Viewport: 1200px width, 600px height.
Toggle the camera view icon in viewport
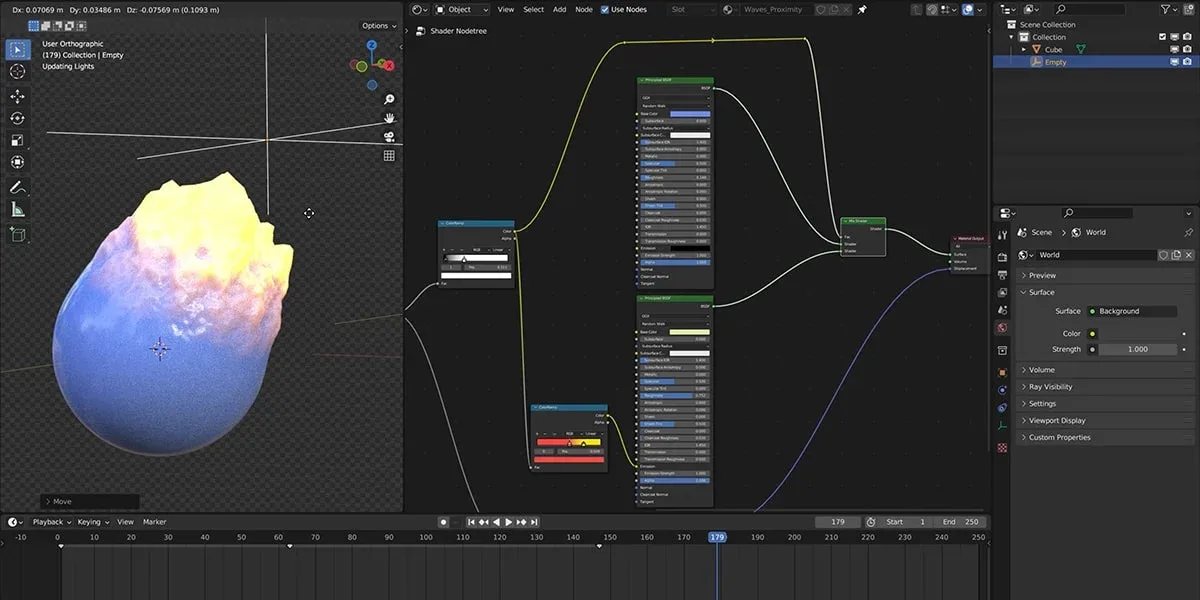(x=389, y=137)
